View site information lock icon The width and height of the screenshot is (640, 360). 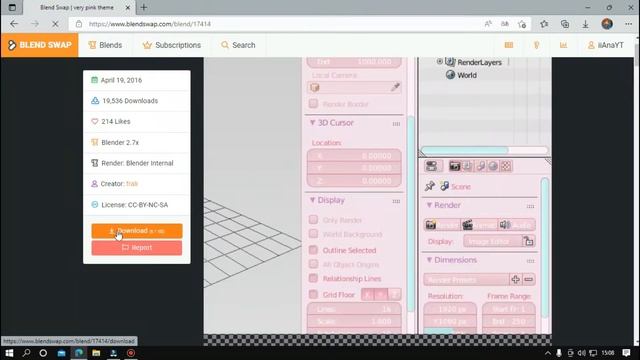(x=79, y=24)
